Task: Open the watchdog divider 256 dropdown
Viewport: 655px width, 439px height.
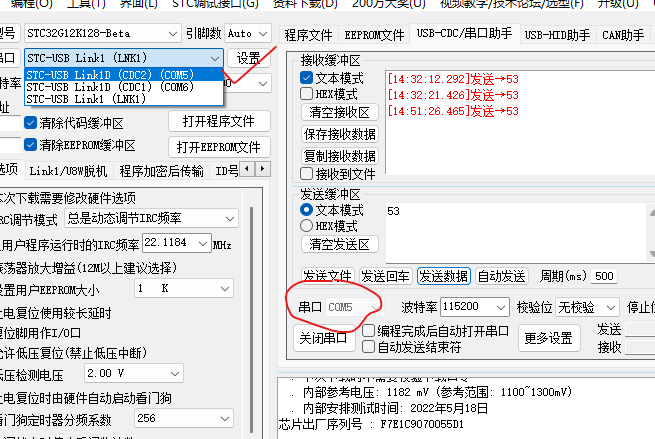Action: (184, 418)
